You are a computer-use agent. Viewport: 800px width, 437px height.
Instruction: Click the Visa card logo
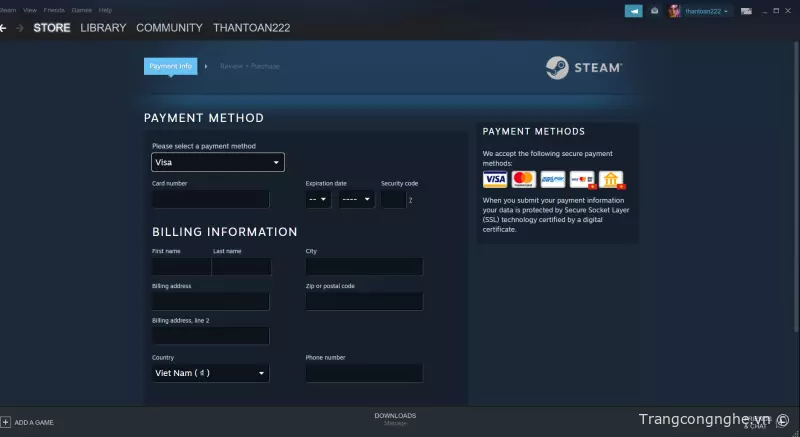tap(495, 179)
